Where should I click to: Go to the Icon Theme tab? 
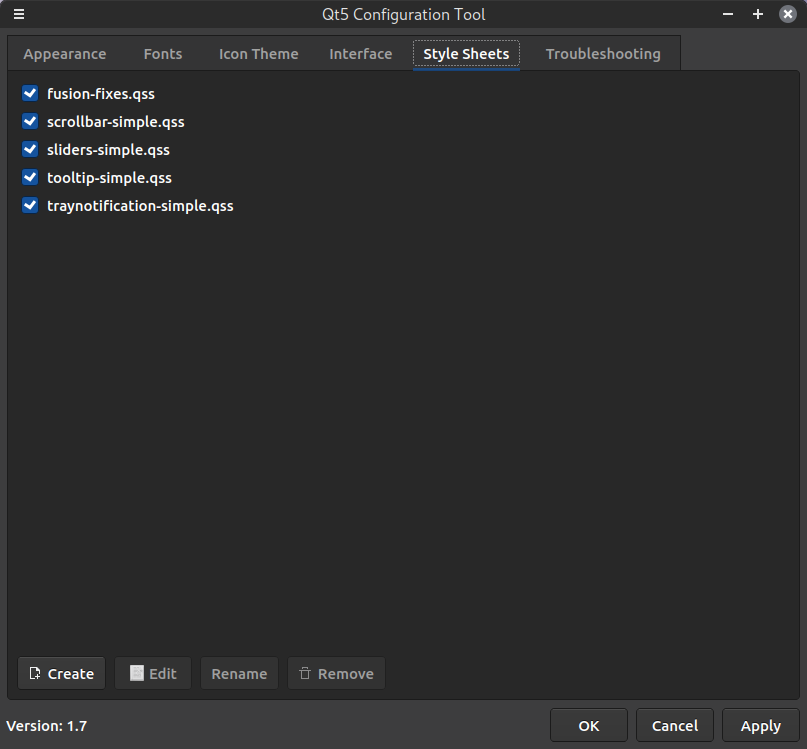click(258, 54)
